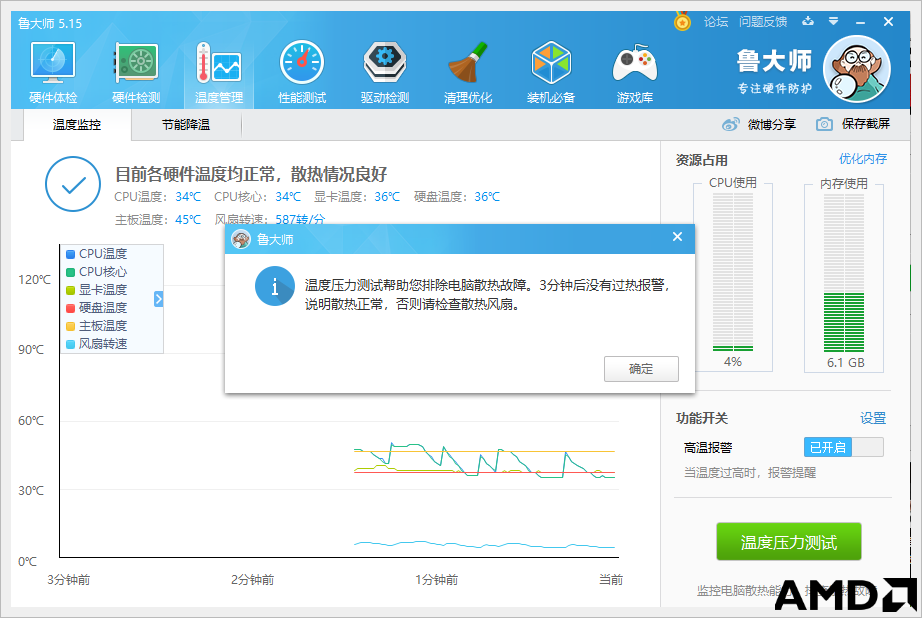The image size is (922, 618).
Task: Toggle CPU核心 legend series
Action: [97, 272]
